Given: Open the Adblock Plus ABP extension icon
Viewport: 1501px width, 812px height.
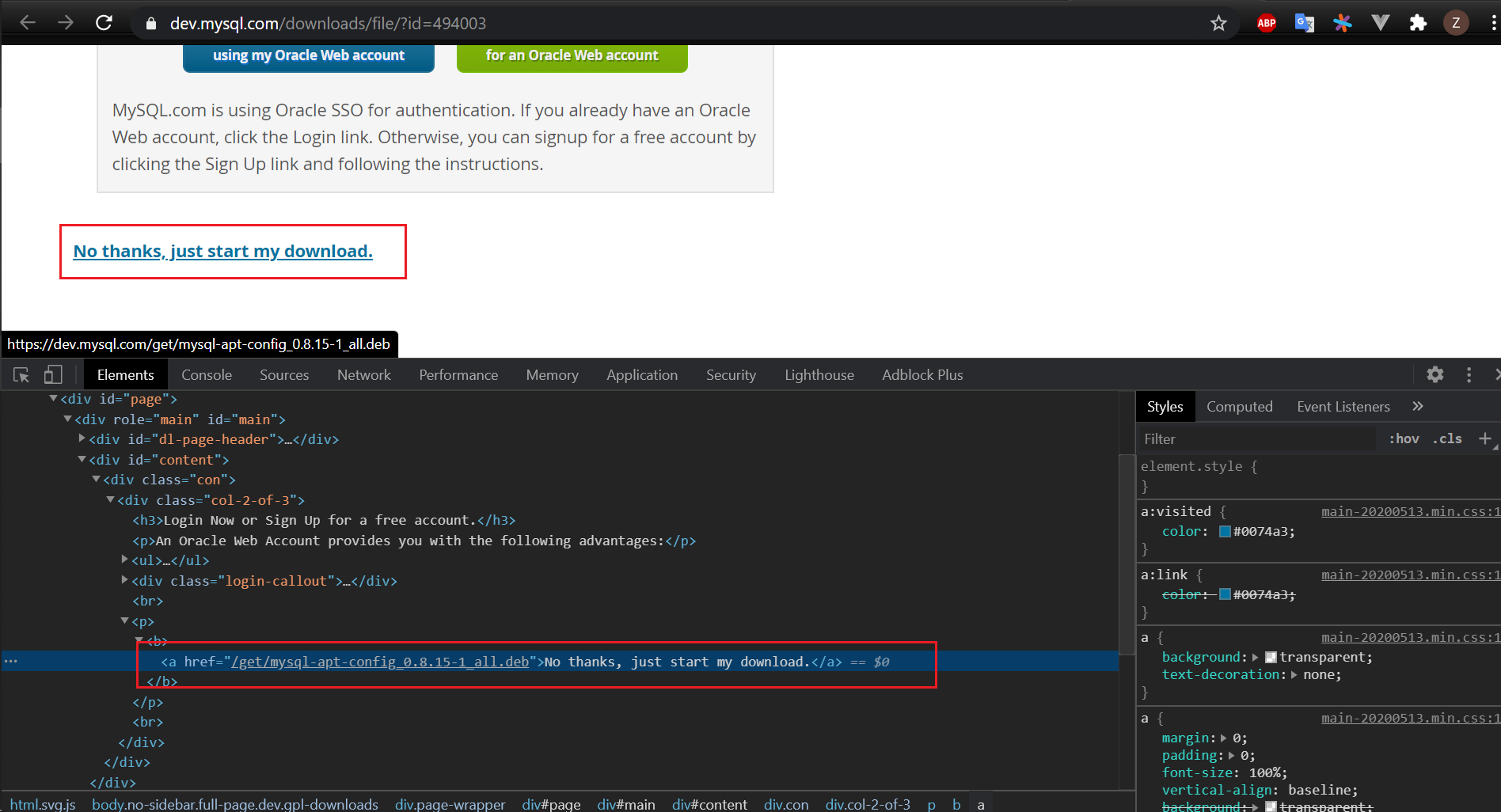Looking at the screenshot, I should click(1266, 23).
